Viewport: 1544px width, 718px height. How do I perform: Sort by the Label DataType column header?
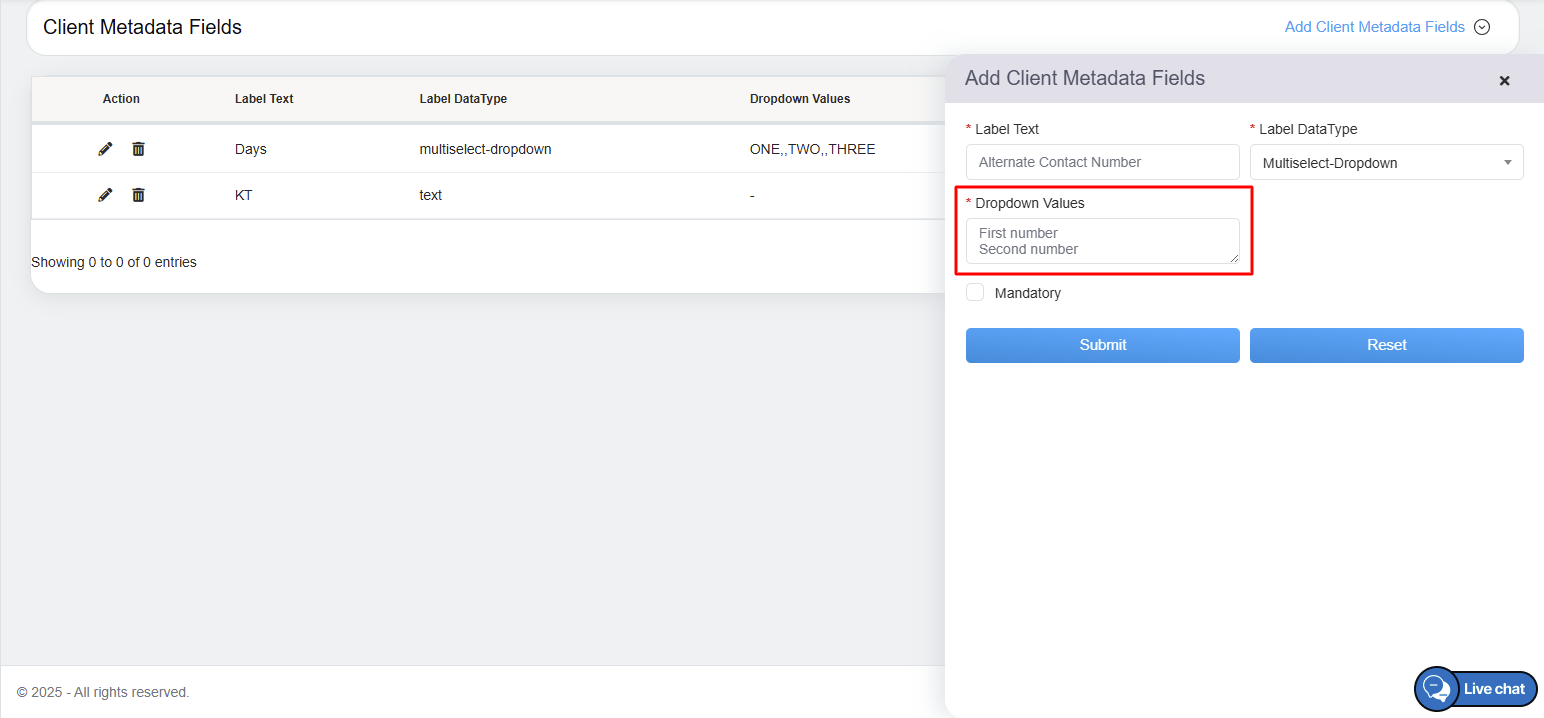pos(463,99)
